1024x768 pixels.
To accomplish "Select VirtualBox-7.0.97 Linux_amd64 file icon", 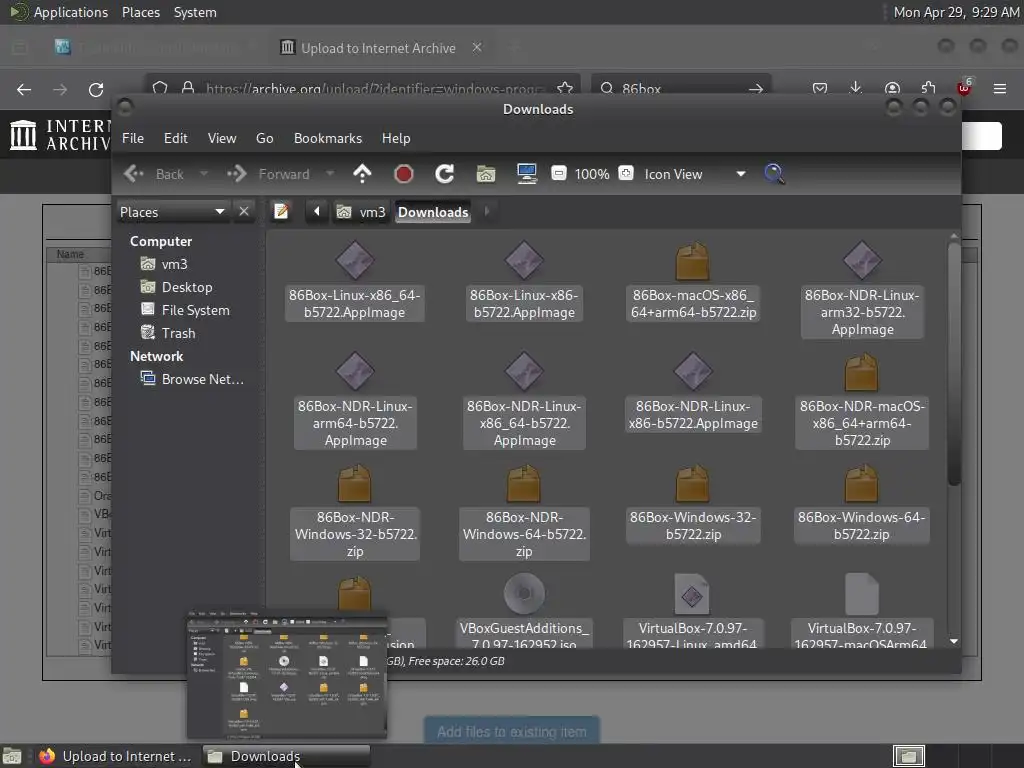I will (x=692, y=594).
